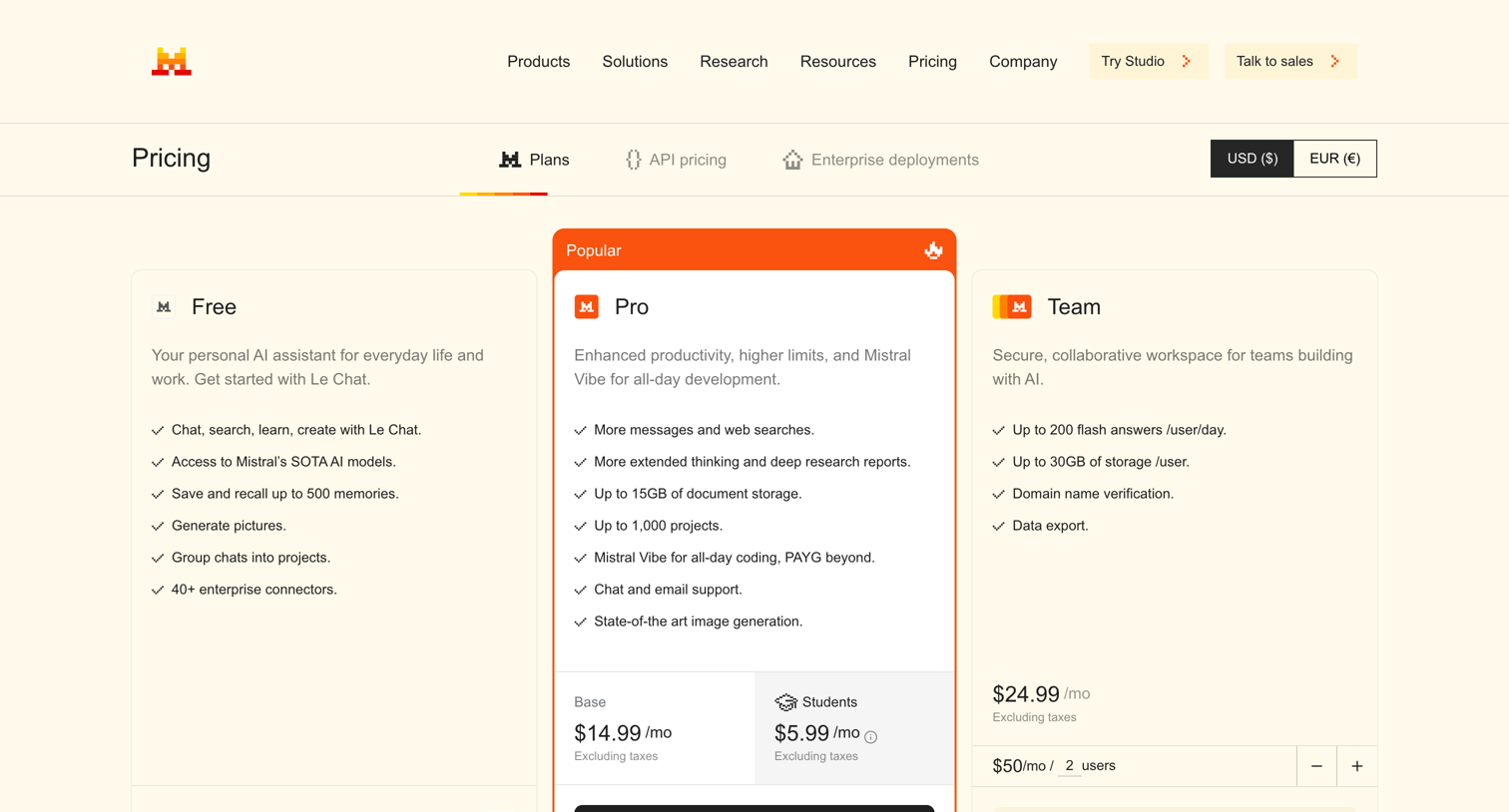The width and height of the screenshot is (1509, 812).
Task: Click checkmark beside 'More messages and web searches.'
Action: tap(581, 431)
